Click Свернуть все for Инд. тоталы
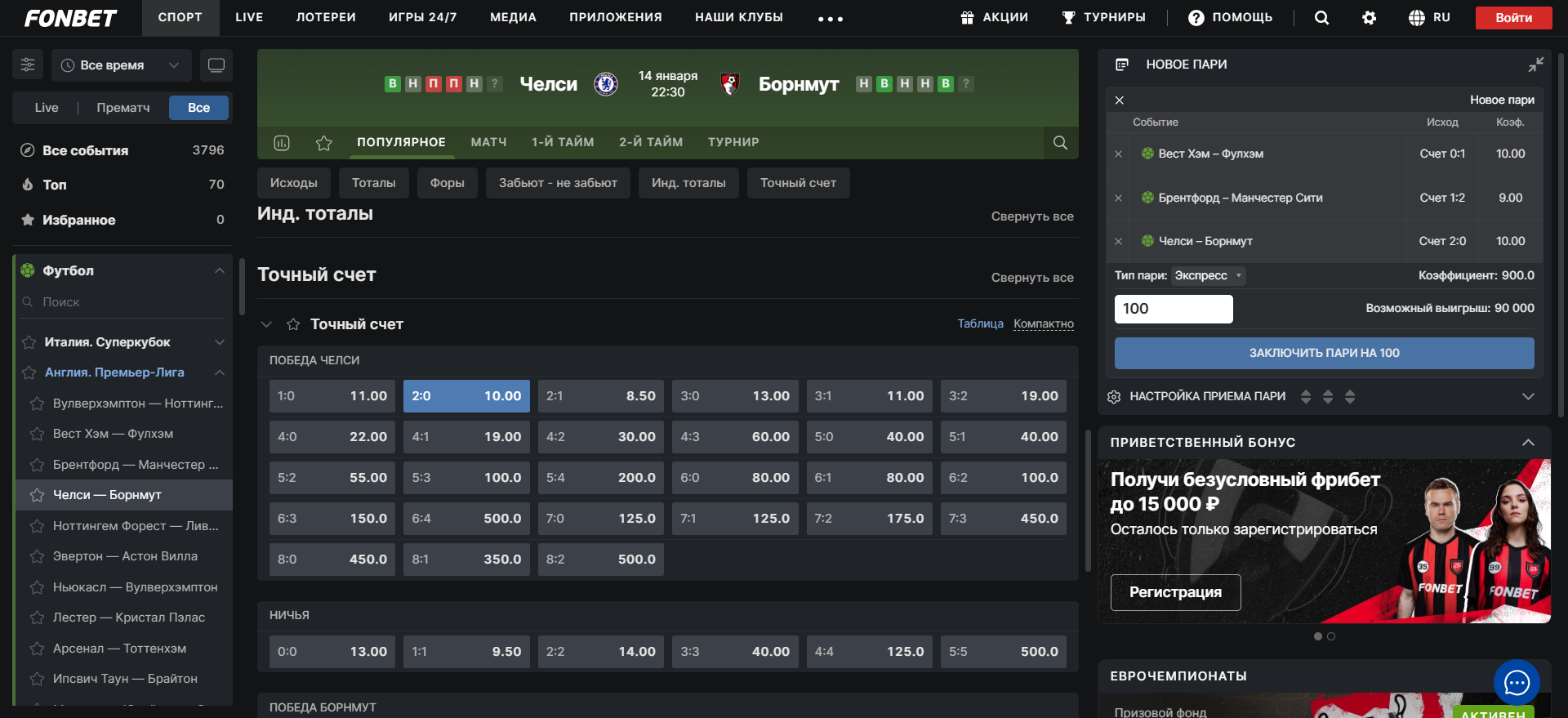Image resolution: width=1568 pixels, height=718 pixels. tap(1032, 216)
